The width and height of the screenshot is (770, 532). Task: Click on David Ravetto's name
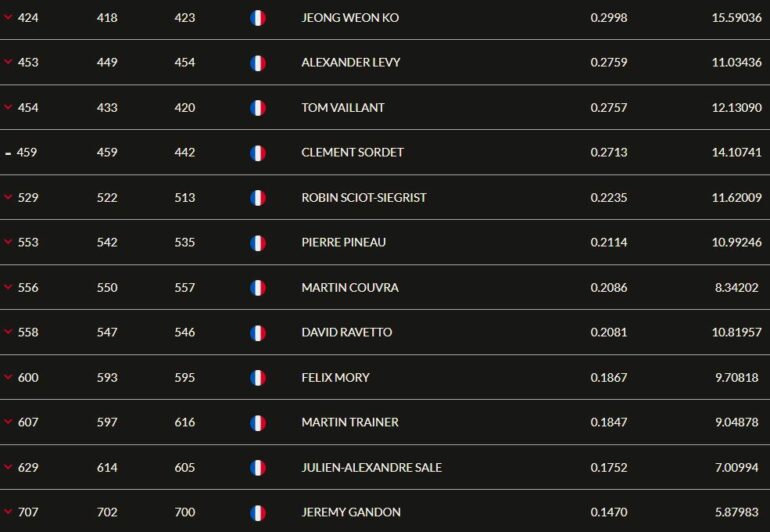[346, 333]
